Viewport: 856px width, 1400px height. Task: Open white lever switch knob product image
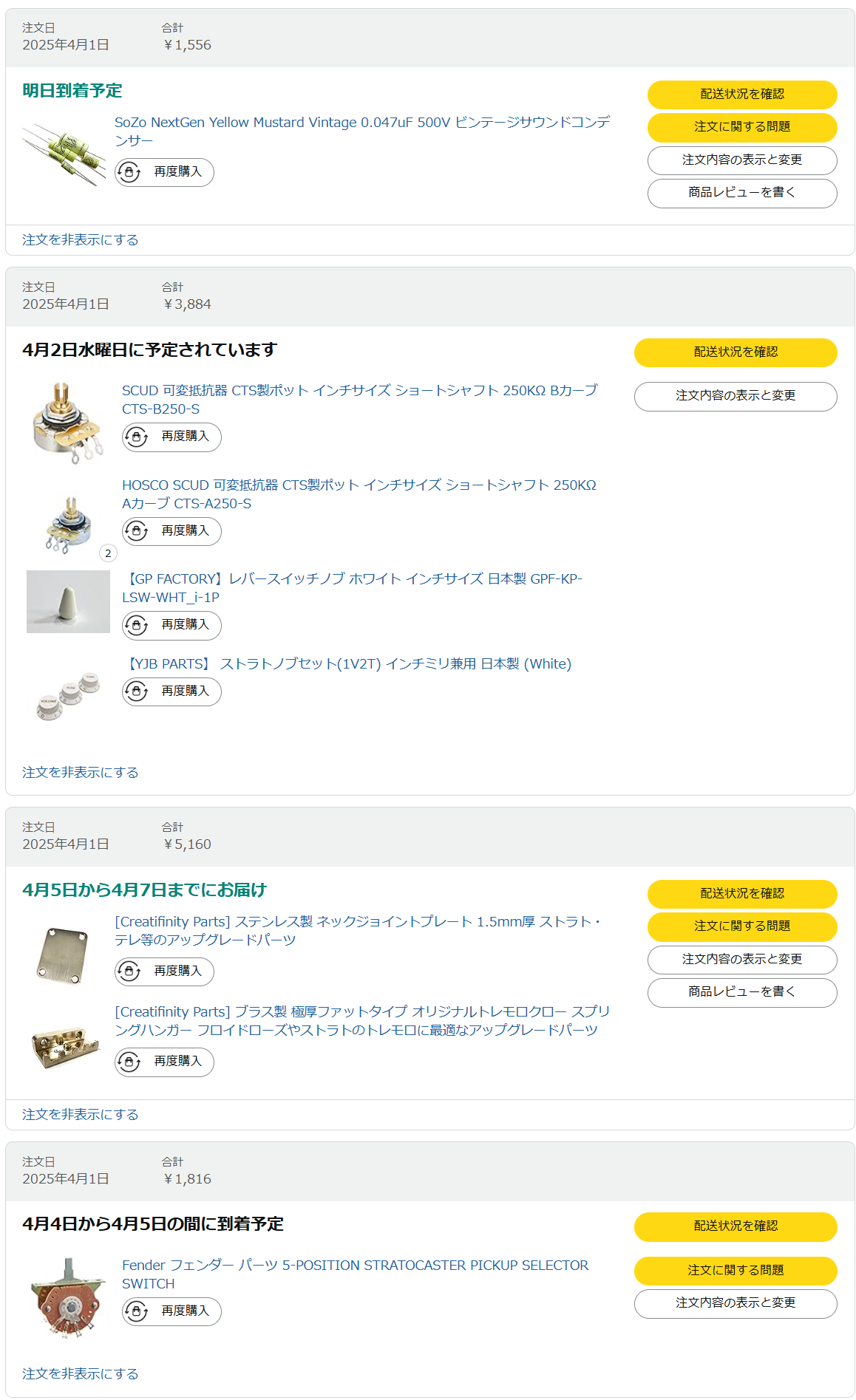pos(68,601)
